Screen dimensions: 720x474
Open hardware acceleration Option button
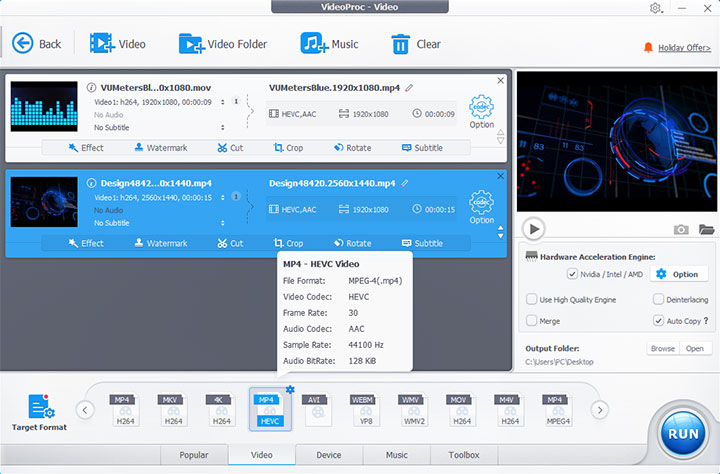tap(678, 274)
